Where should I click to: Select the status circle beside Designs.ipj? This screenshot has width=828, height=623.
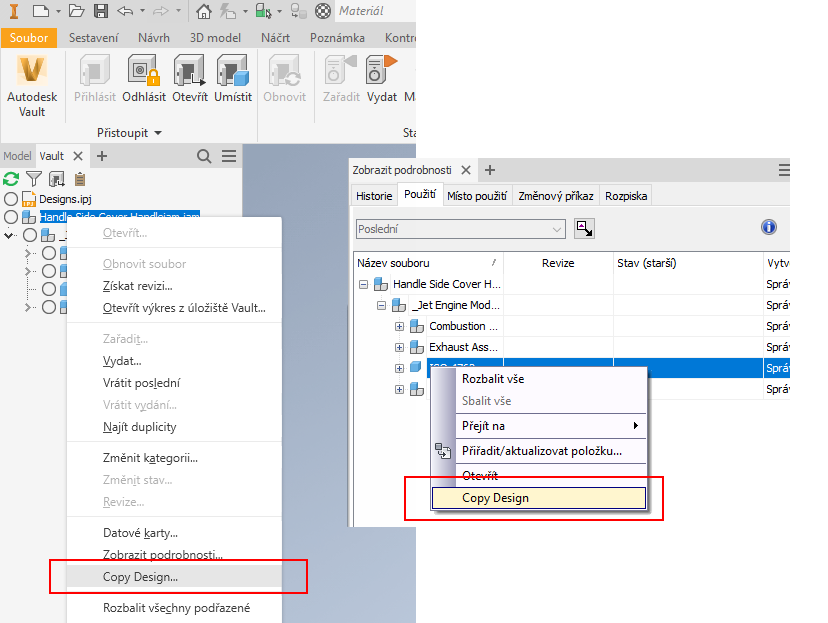pos(11,199)
